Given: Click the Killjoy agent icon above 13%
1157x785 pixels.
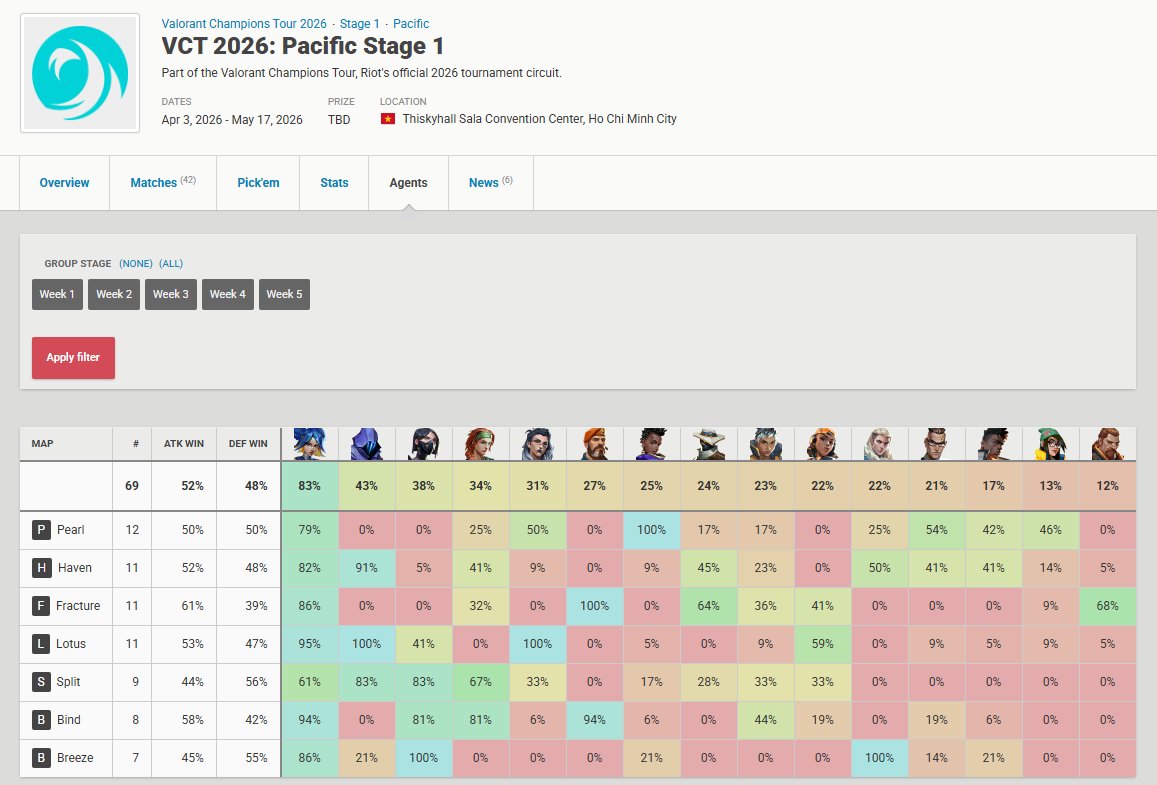Looking at the screenshot, I should pyautogui.click(x=1051, y=443).
